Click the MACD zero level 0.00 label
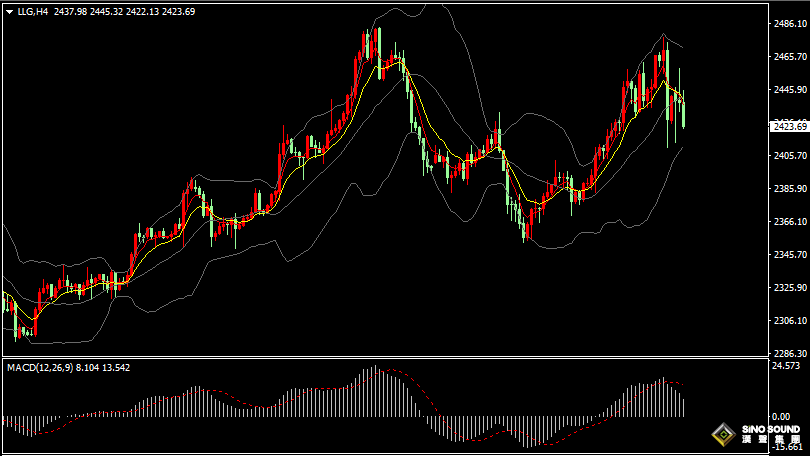This screenshot has width=810, height=456. tap(780, 416)
